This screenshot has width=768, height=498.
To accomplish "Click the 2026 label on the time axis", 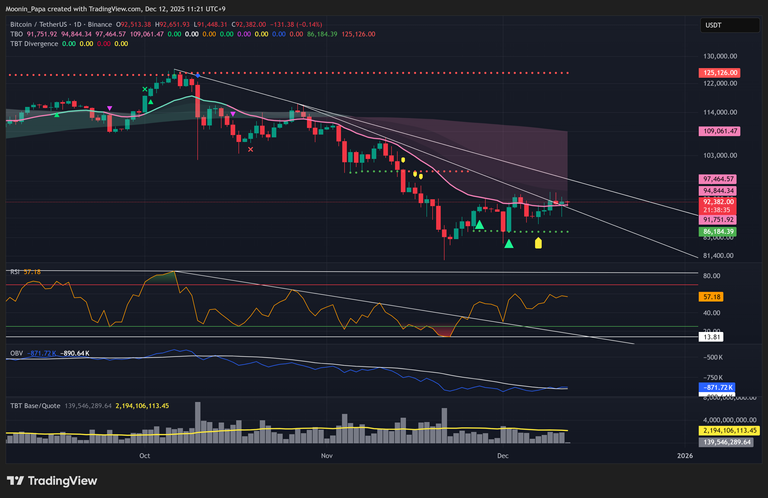I will pos(684,456).
